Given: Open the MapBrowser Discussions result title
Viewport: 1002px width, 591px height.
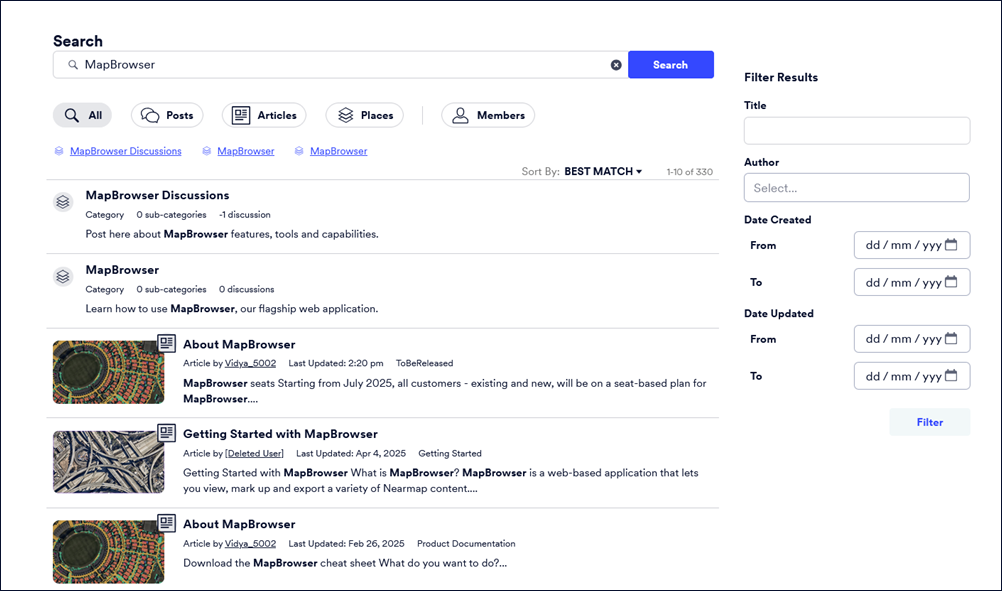Looking at the screenshot, I should 157,196.
